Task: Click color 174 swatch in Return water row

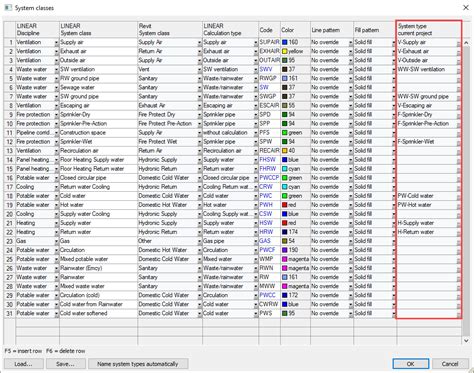Action: (284, 232)
